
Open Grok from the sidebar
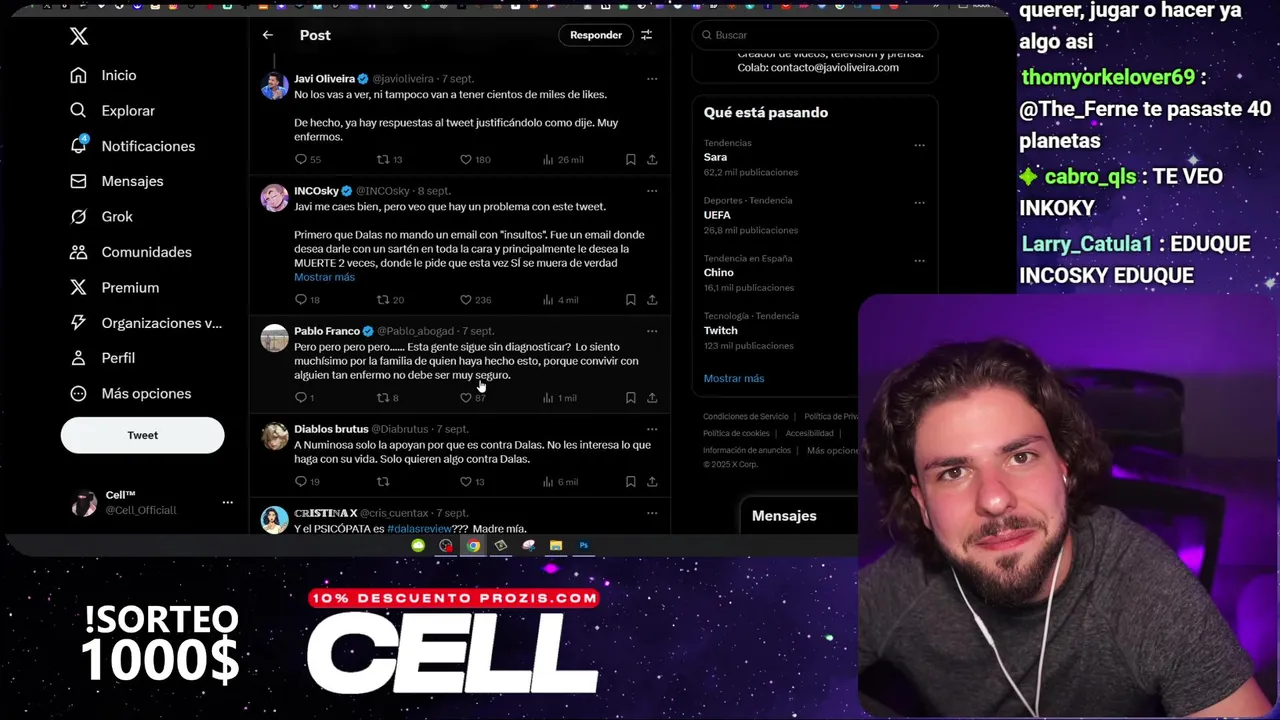pyautogui.click(x=101, y=217)
